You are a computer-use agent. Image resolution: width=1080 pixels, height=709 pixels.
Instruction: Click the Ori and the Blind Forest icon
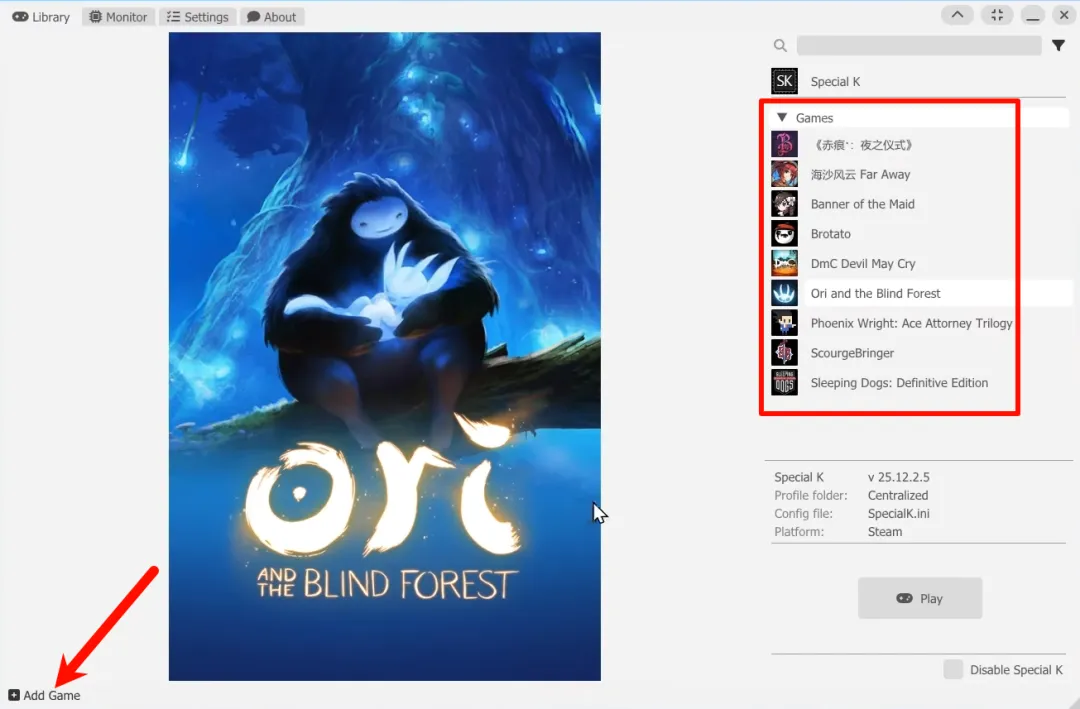pyautogui.click(x=785, y=293)
